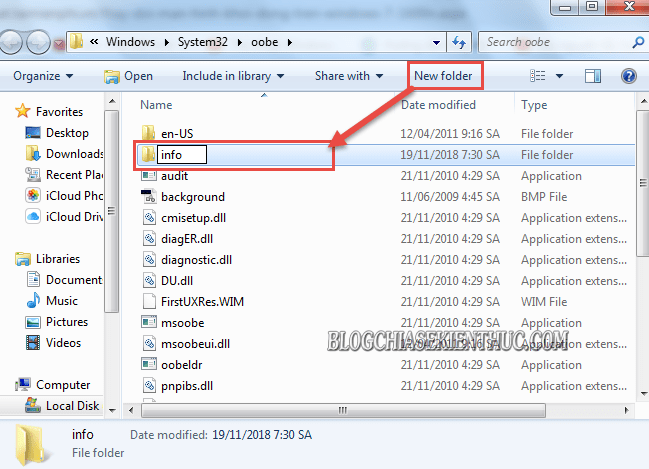Click the horizontal scrollbar left arrow
This screenshot has height=469, width=649.
pos(131,410)
